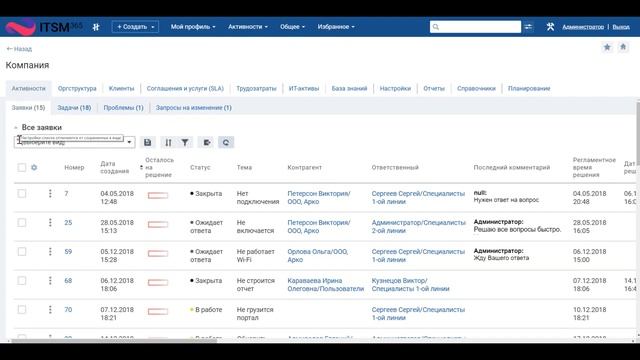Switch to Запросы на изменение (1) subtab
The width and height of the screenshot is (640, 360).
(x=193, y=108)
